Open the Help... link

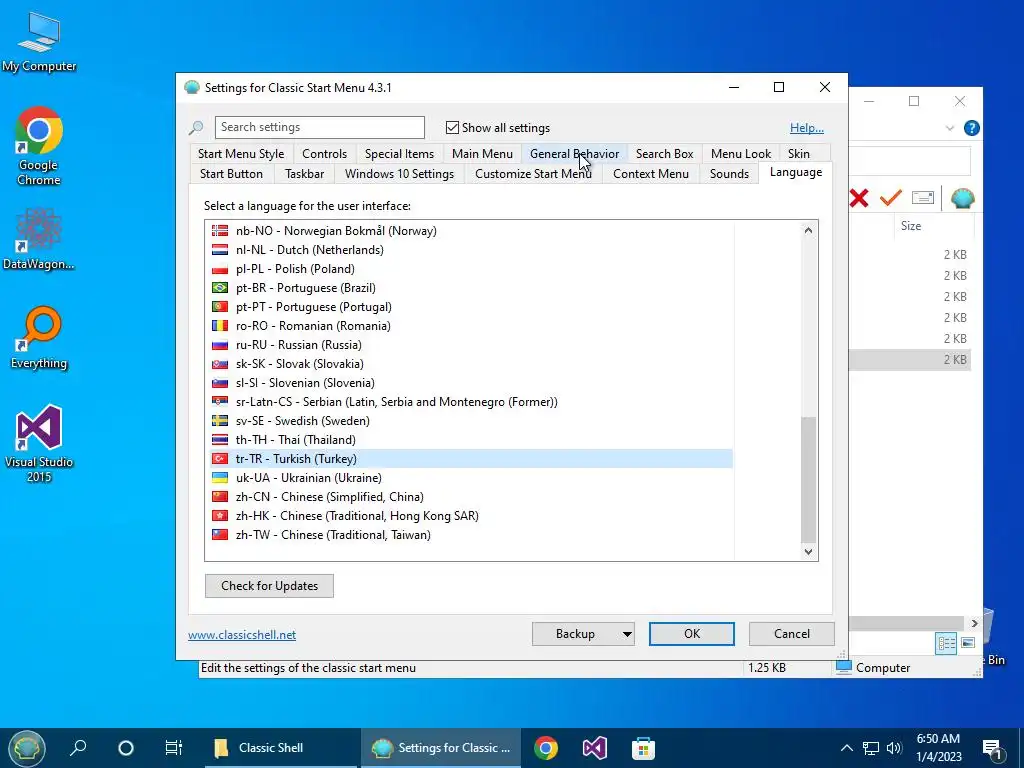(x=807, y=128)
